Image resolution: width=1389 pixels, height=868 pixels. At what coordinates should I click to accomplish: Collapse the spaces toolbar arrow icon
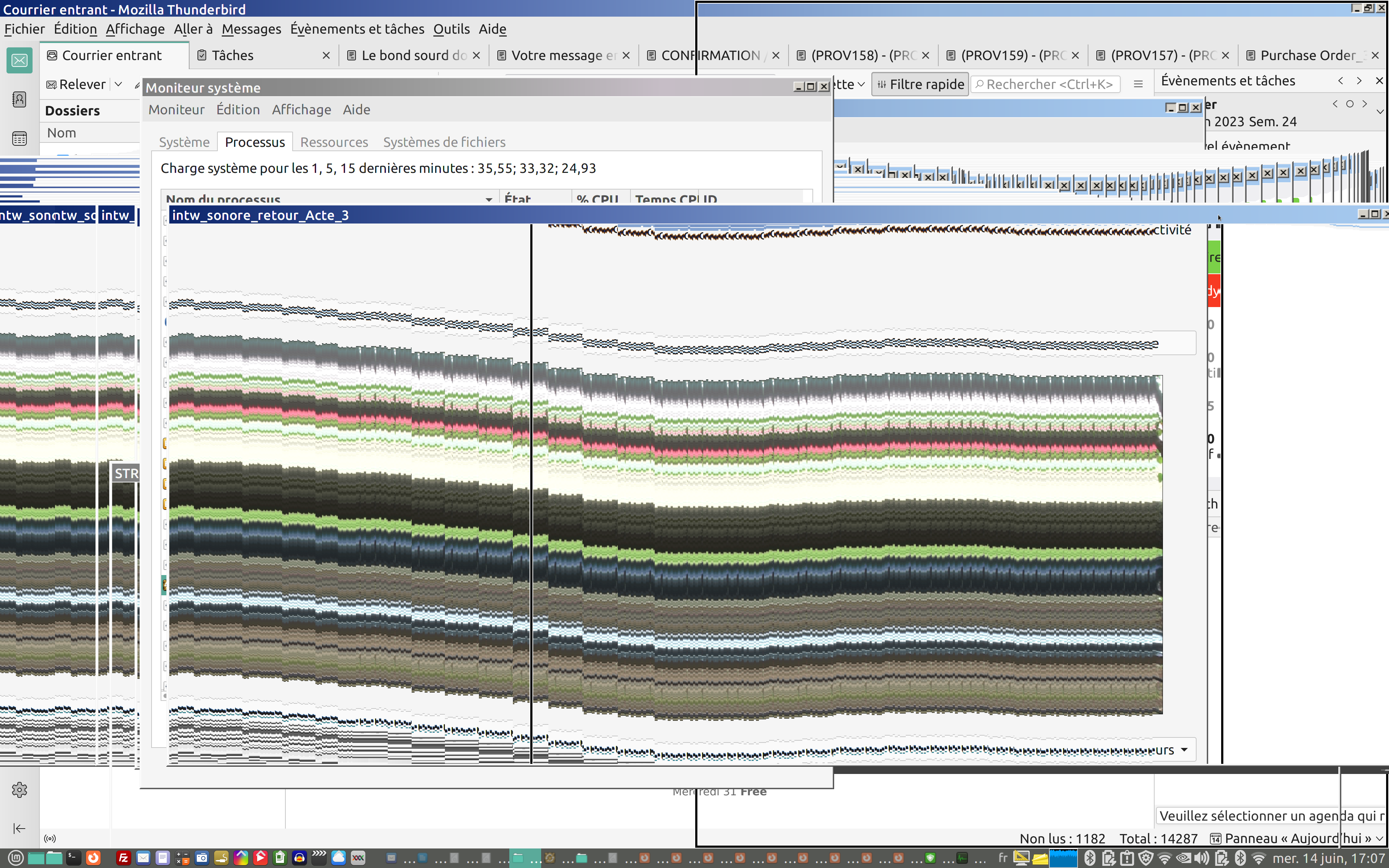(x=19, y=828)
